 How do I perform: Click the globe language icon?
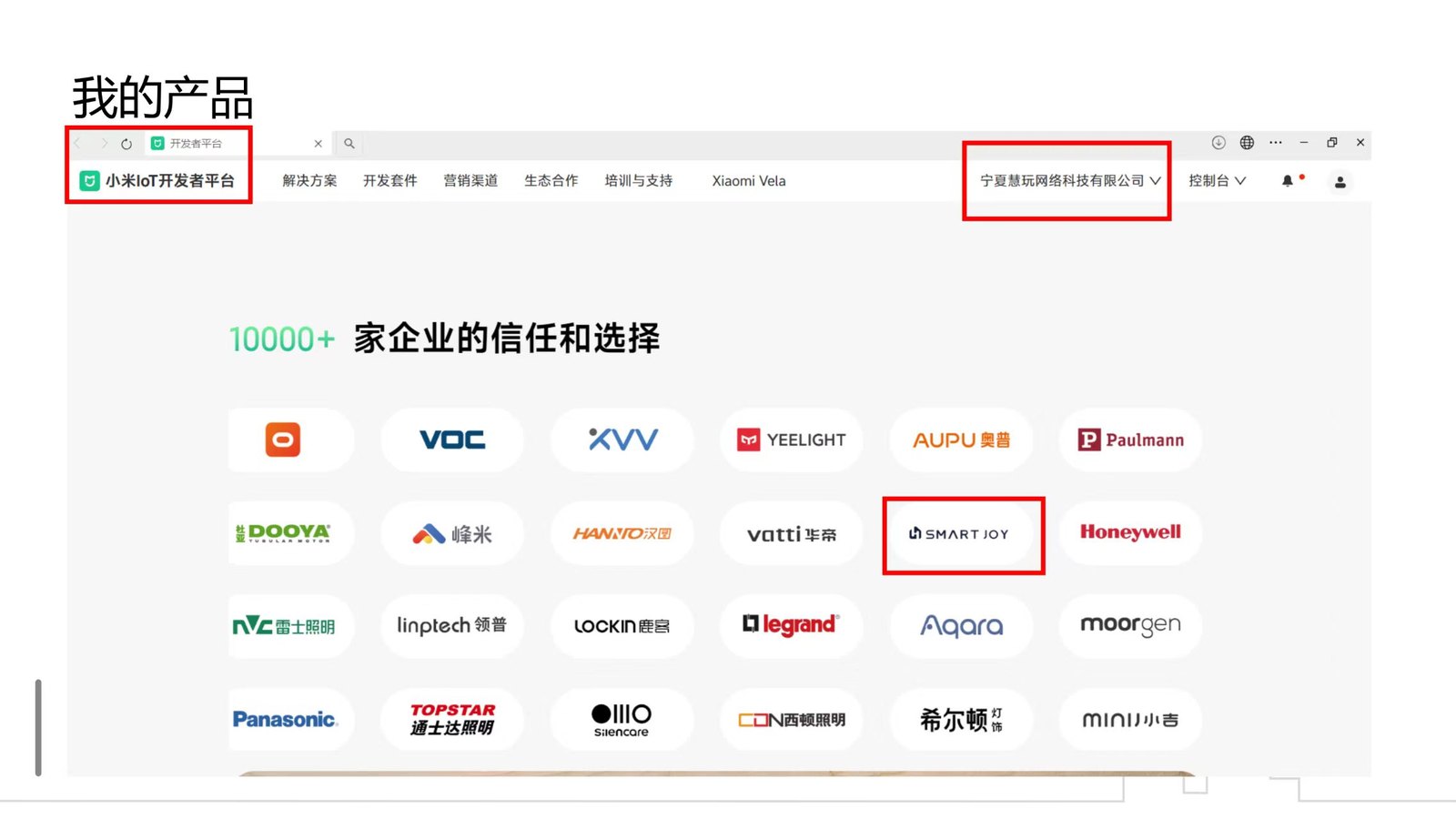(x=1247, y=143)
